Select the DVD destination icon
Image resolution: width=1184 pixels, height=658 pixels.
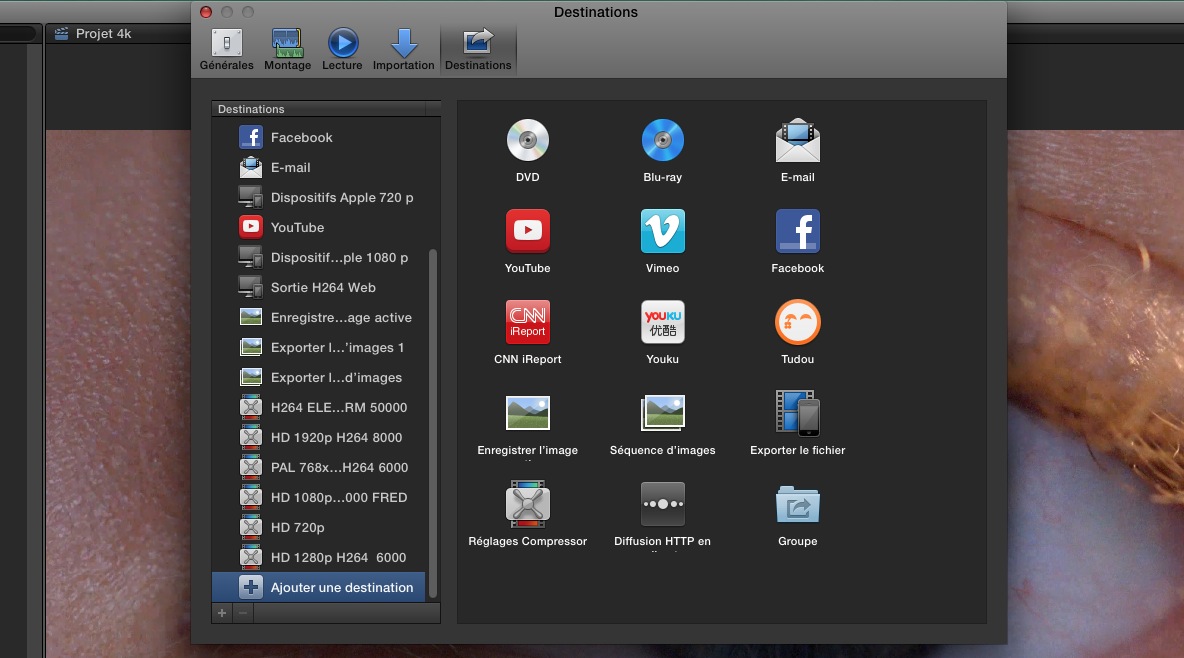[x=527, y=139]
